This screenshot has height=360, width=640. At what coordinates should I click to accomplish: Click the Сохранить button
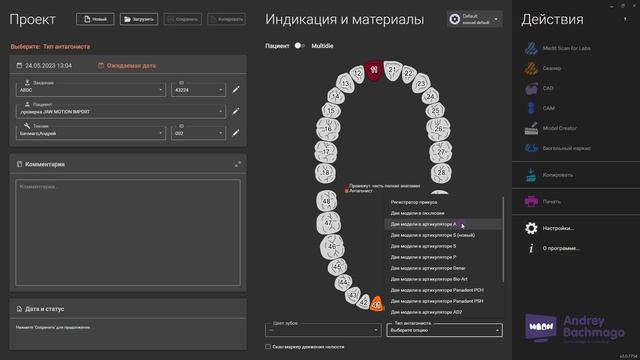tap(182, 19)
